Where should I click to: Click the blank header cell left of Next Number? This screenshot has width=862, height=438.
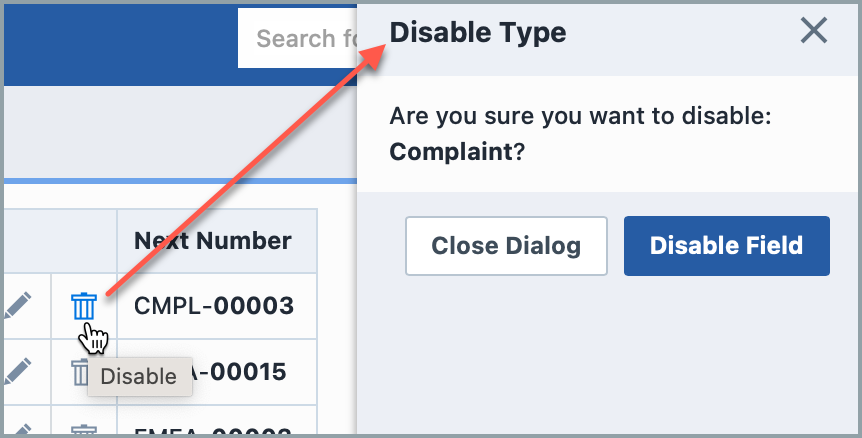pyautogui.click(x=58, y=241)
